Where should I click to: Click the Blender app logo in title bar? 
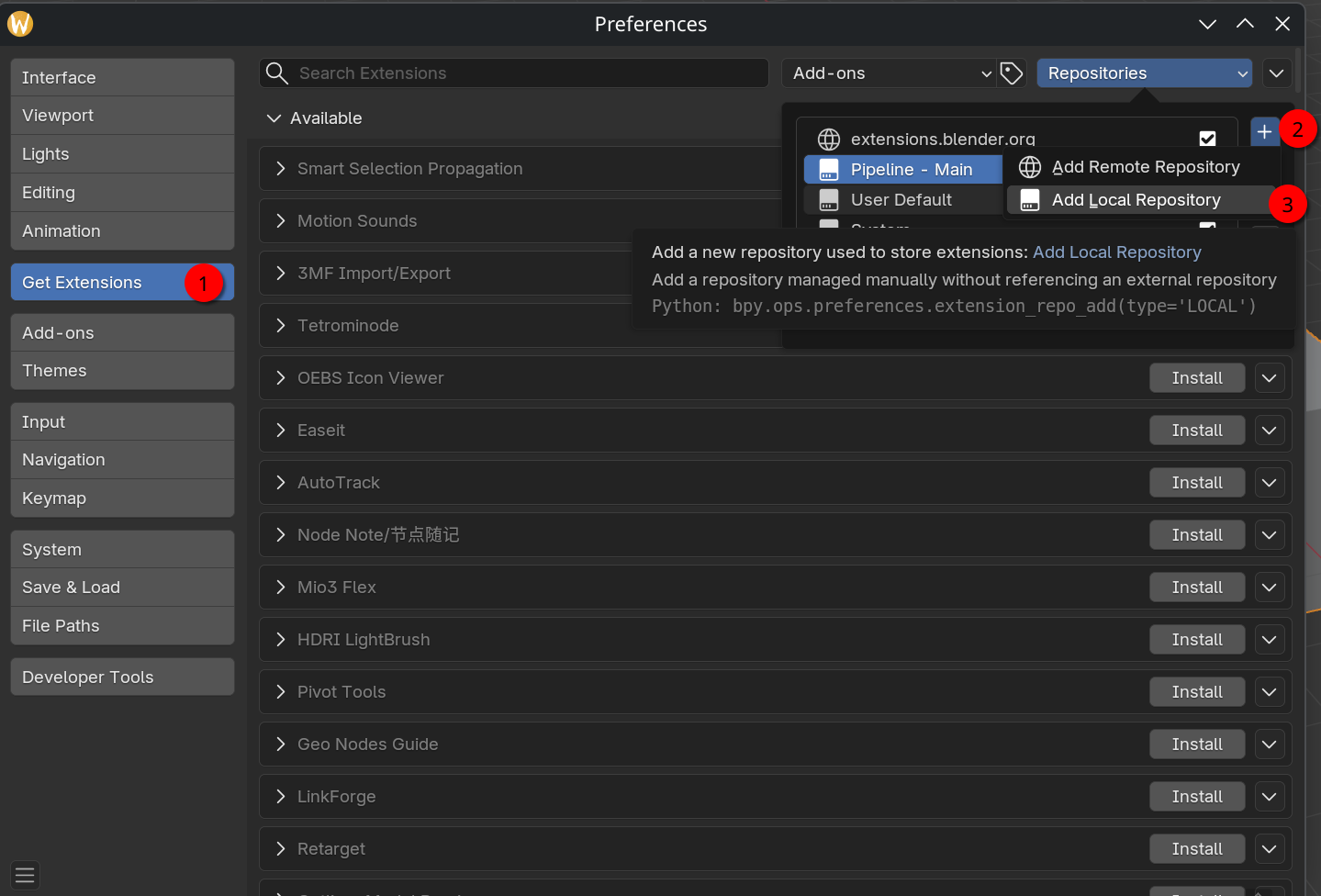coord(20,24)
